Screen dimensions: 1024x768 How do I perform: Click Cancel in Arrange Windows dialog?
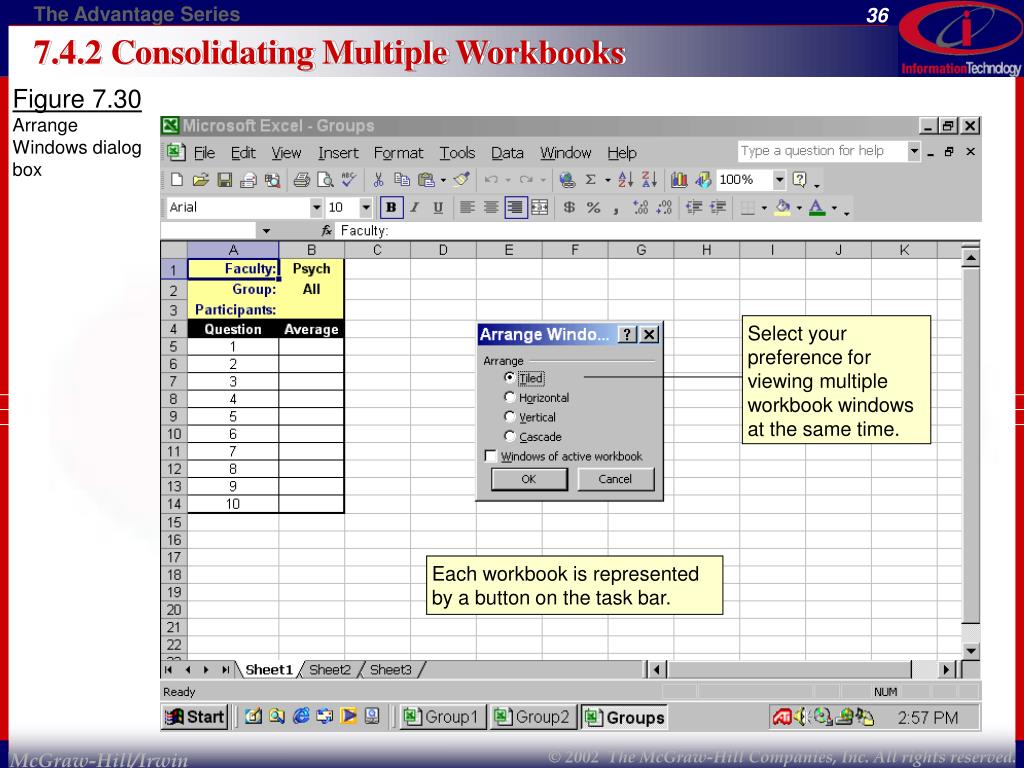pyautogui.click(x=615, y=479)
